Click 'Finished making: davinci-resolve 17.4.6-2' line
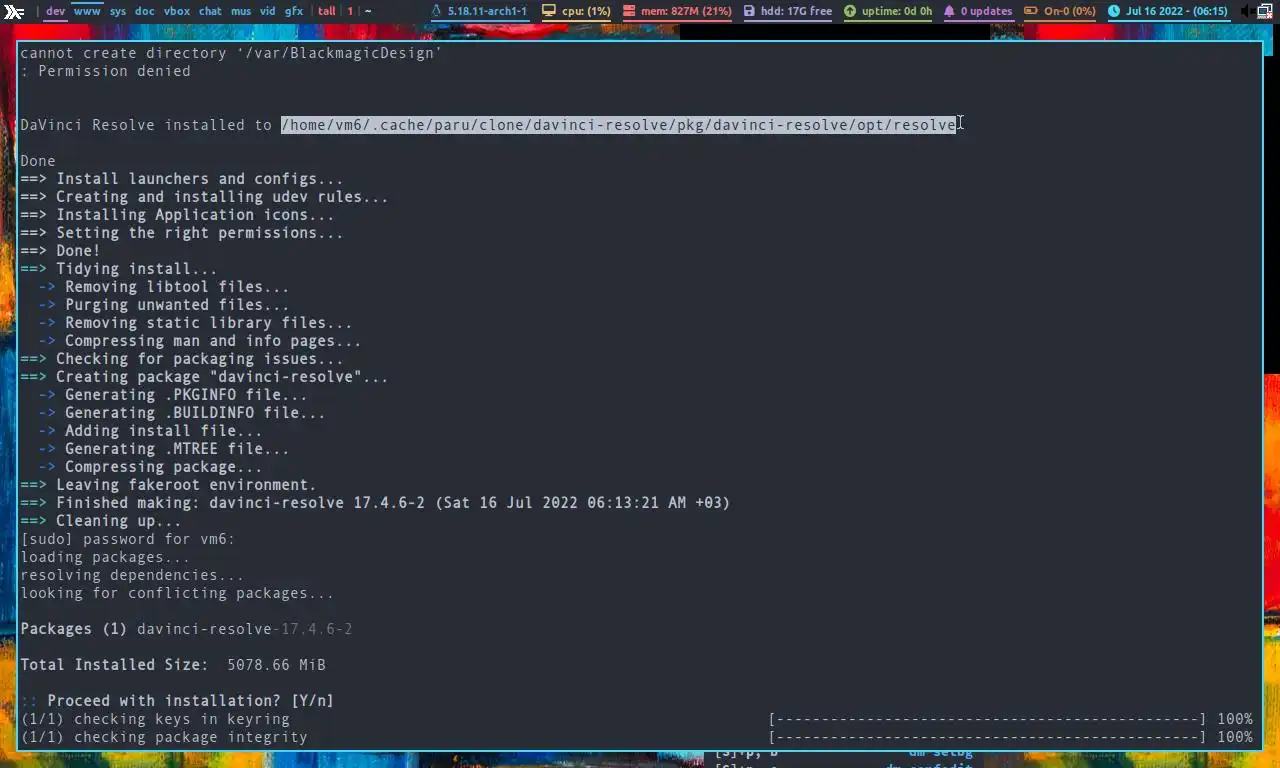 click(375, 503)
